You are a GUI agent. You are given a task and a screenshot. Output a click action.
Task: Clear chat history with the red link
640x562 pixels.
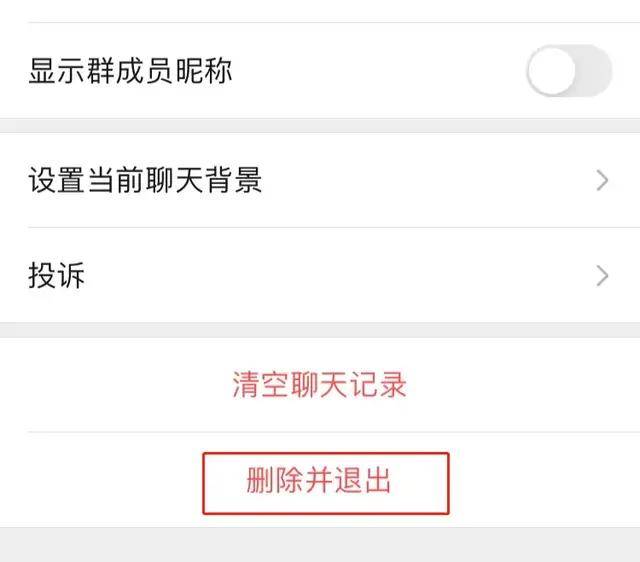[x=320, y=385]
